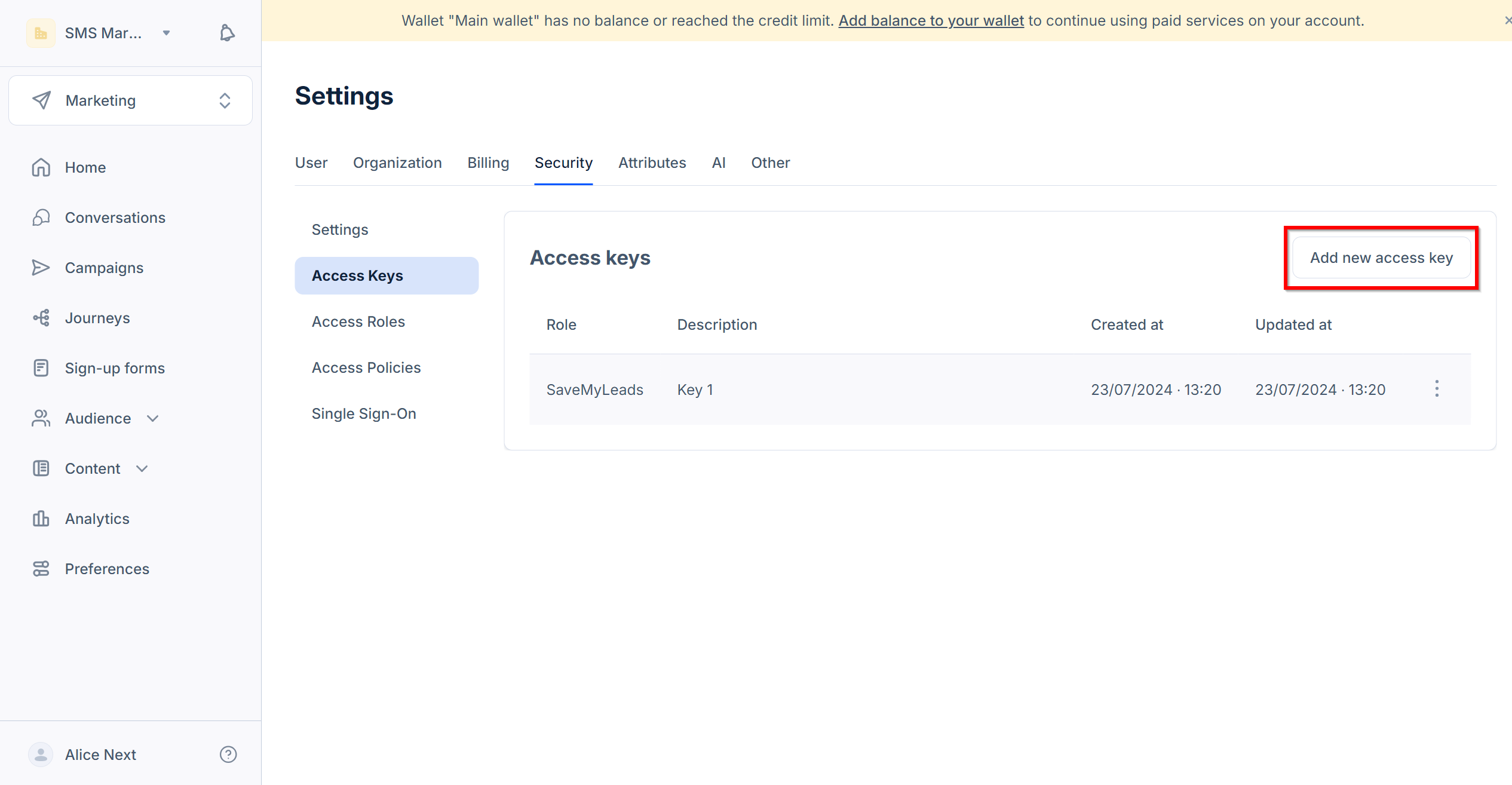
Task: Select the Security tab
Action: (x=563, y=163)
